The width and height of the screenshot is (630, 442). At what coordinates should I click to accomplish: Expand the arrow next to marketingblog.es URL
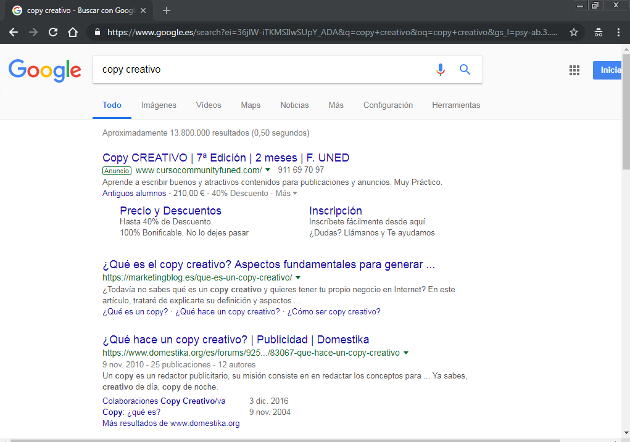coord(298,277)
